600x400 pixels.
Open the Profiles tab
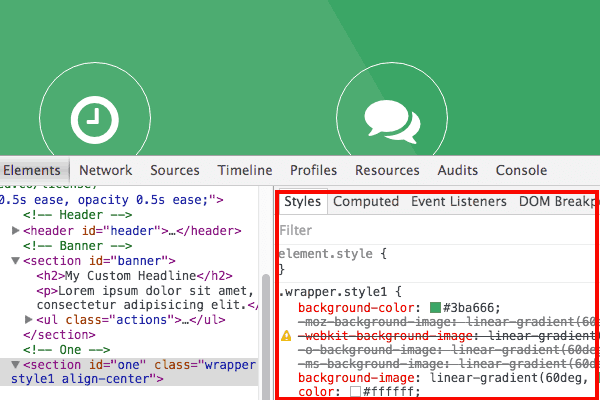[x=313, y=170]
